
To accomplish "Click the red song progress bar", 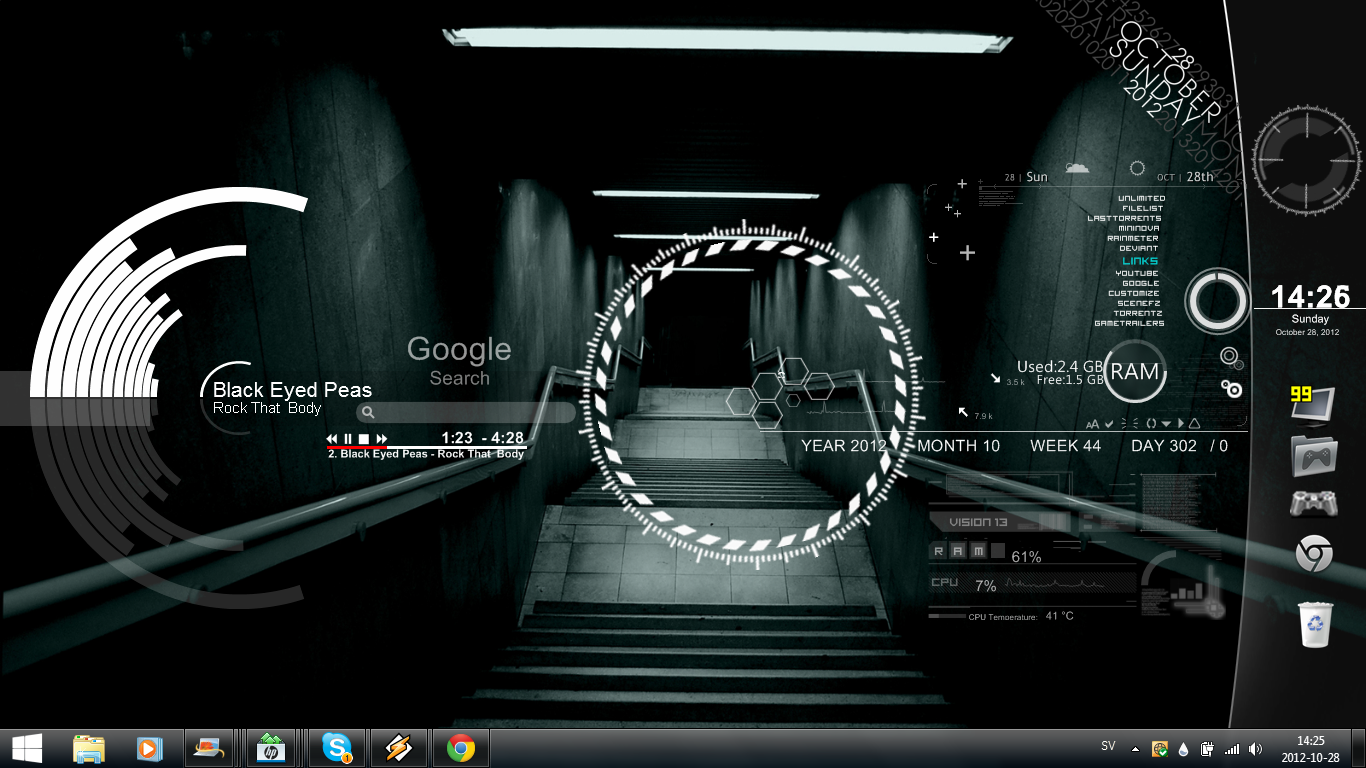I will coord(428,448).
